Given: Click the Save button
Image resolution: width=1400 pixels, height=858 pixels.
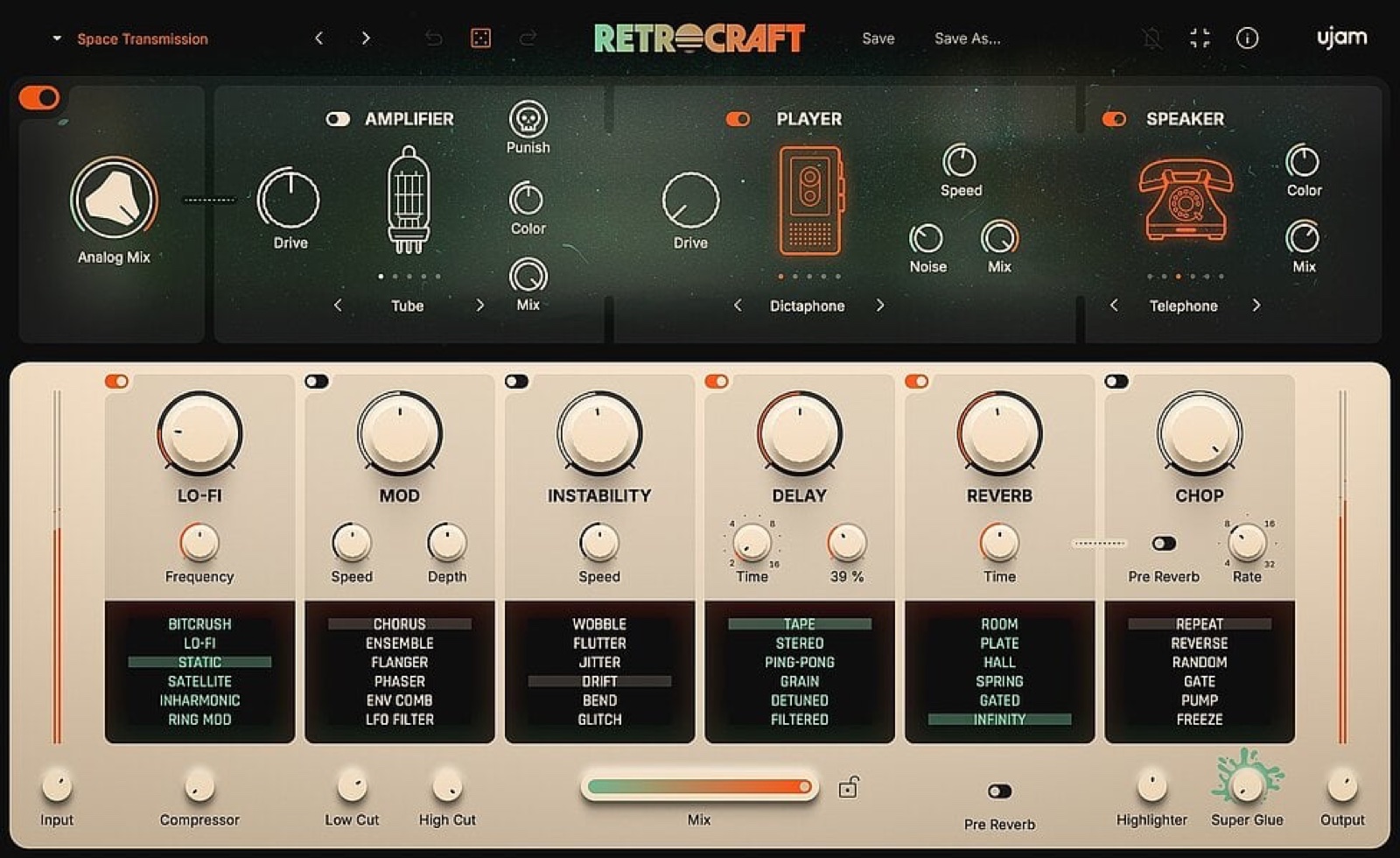Looking at the screenshot, I should click(x=878, y=39).
